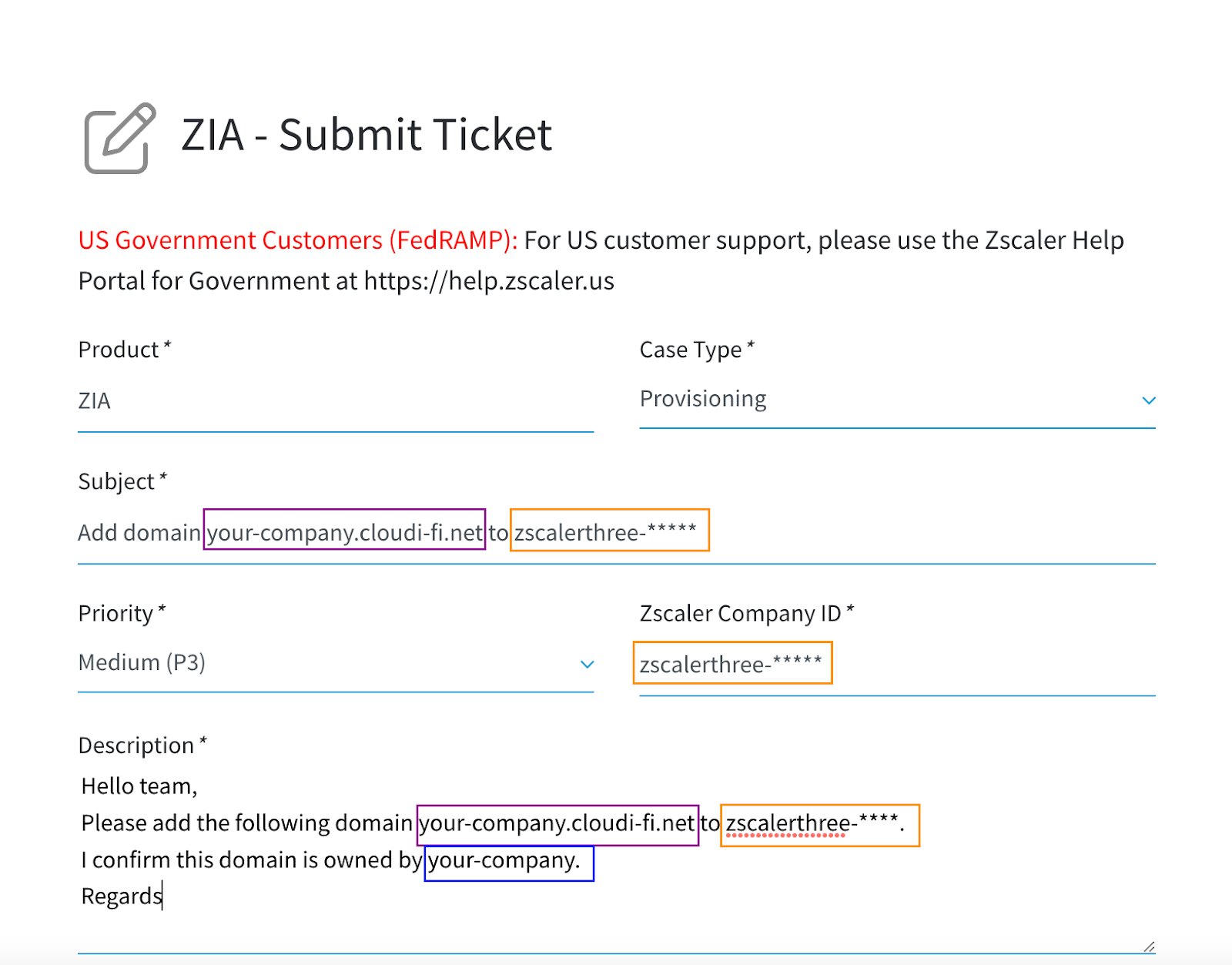Screen dimensions: 1232x965
Task: Open the Priority dropdown chevron
Action: 587,664
